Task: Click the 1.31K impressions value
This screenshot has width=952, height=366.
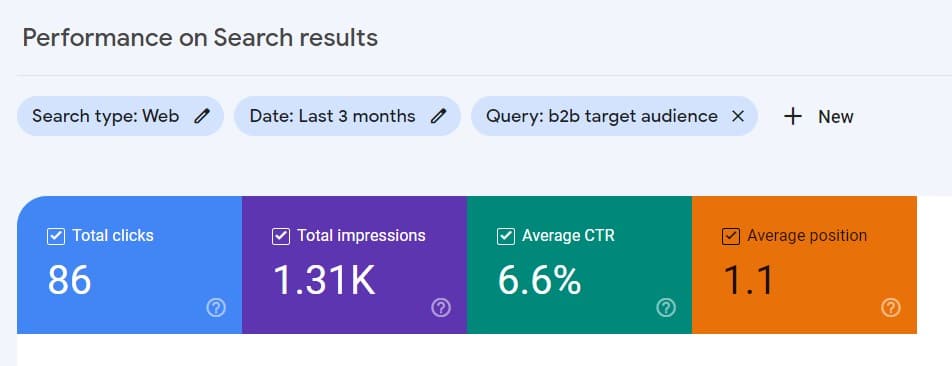Action: tap(324, 280)
